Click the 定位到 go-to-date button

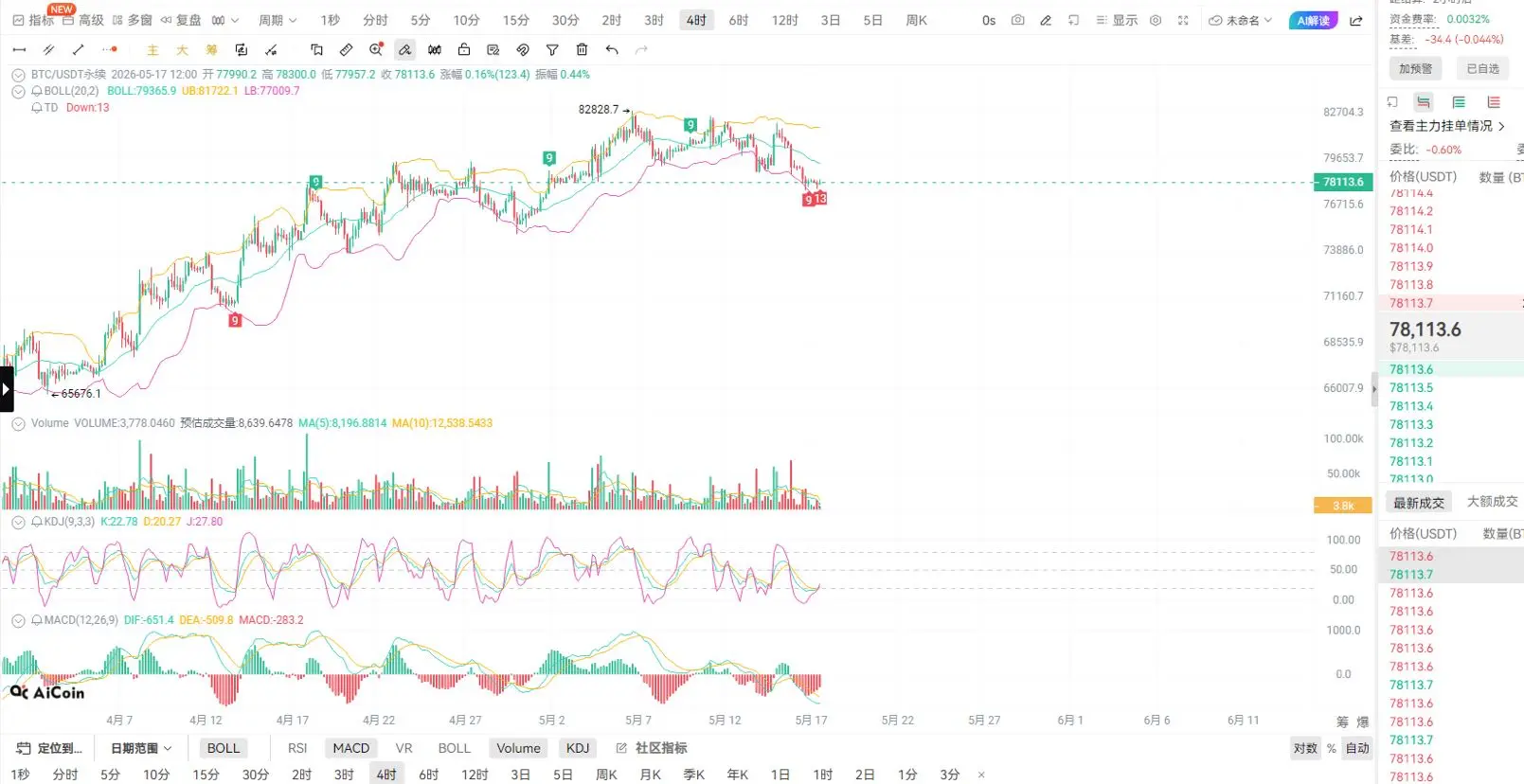(x=49, y=748)
